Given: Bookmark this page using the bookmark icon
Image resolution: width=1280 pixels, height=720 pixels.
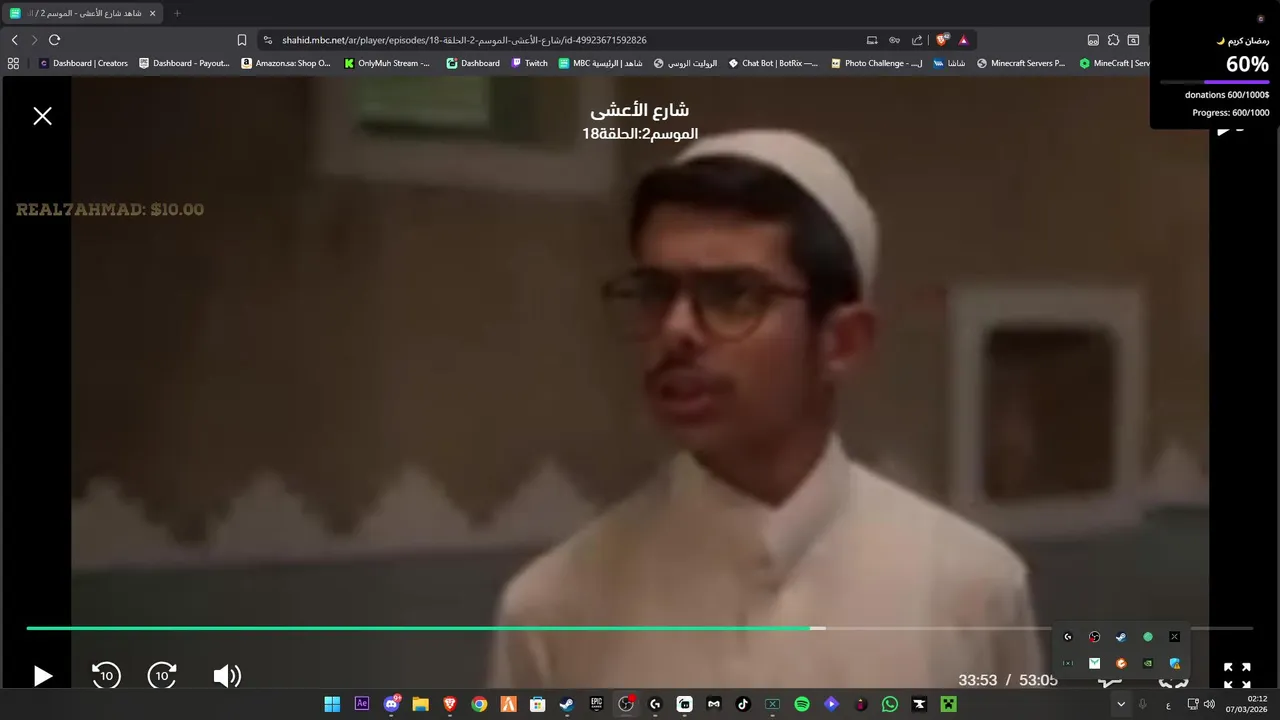Looking at the screenshot, I should 241,40.
